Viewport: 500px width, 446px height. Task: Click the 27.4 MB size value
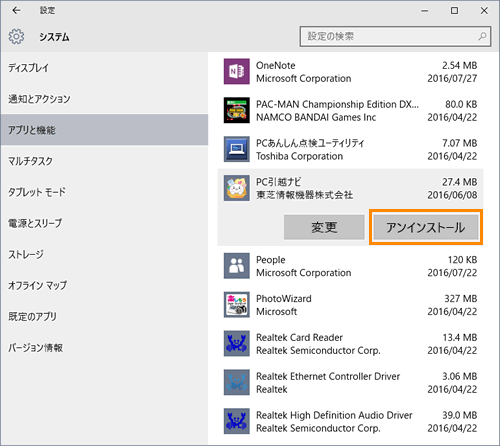(x=460, y=182)
